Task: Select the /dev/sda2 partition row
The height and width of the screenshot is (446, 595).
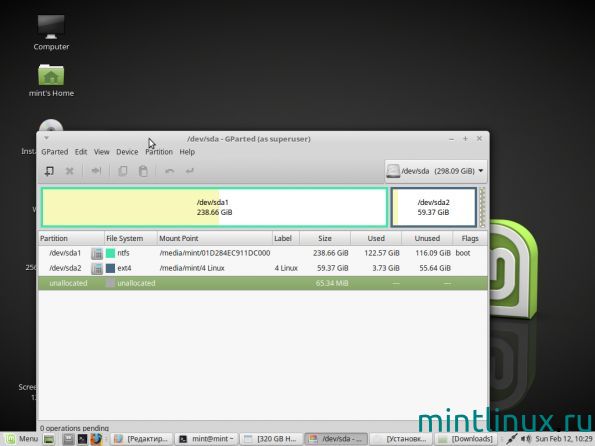Action: [x=263, y=268]
